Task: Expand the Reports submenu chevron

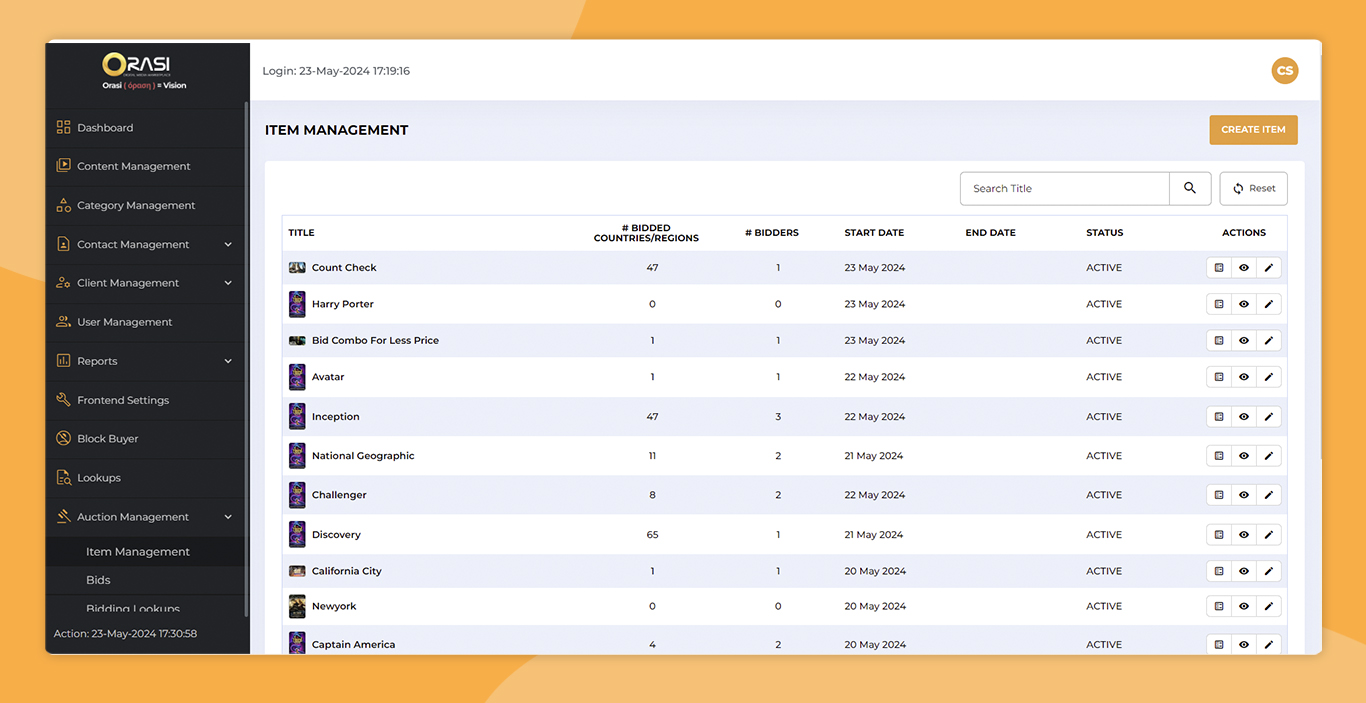Action: [x=228, y=361]
